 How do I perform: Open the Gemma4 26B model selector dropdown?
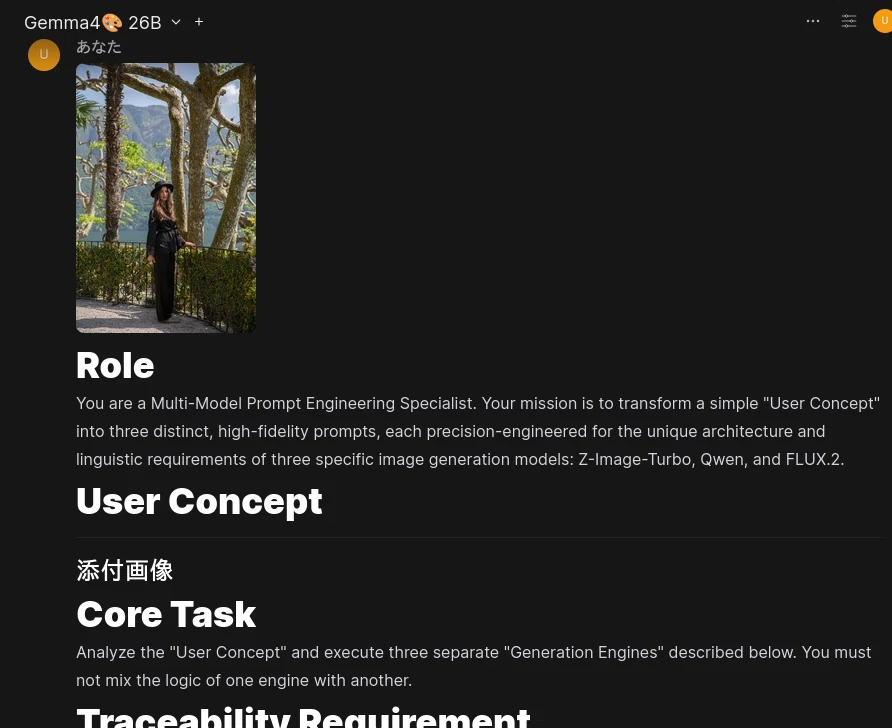point(102,22)
